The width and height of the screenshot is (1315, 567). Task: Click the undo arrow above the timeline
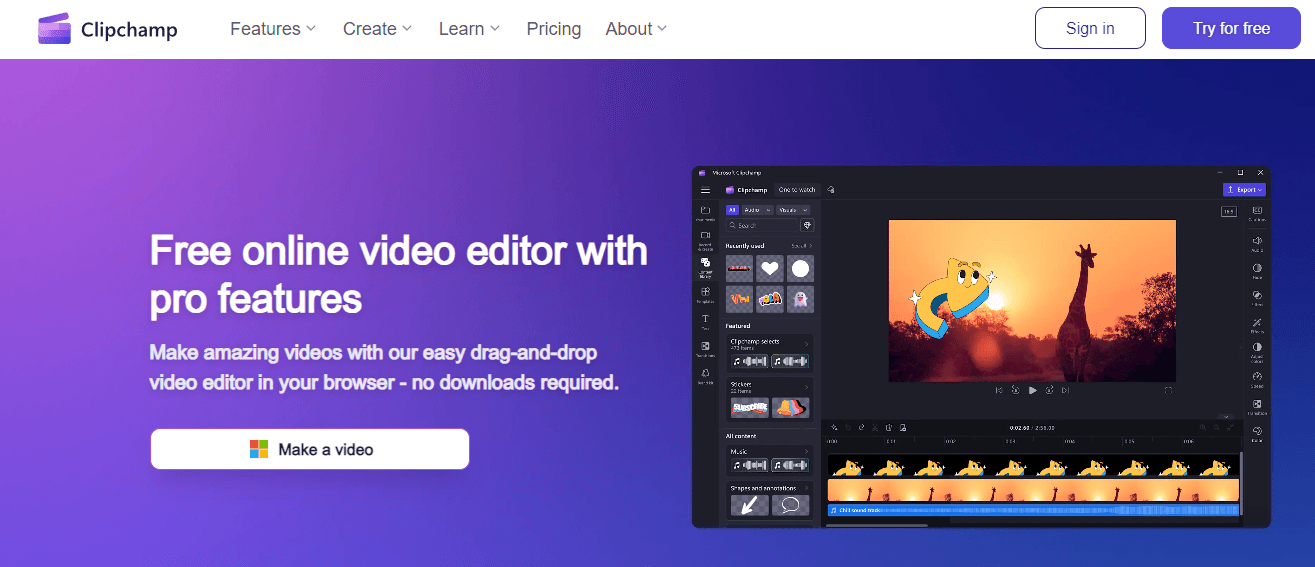point(848,428)
